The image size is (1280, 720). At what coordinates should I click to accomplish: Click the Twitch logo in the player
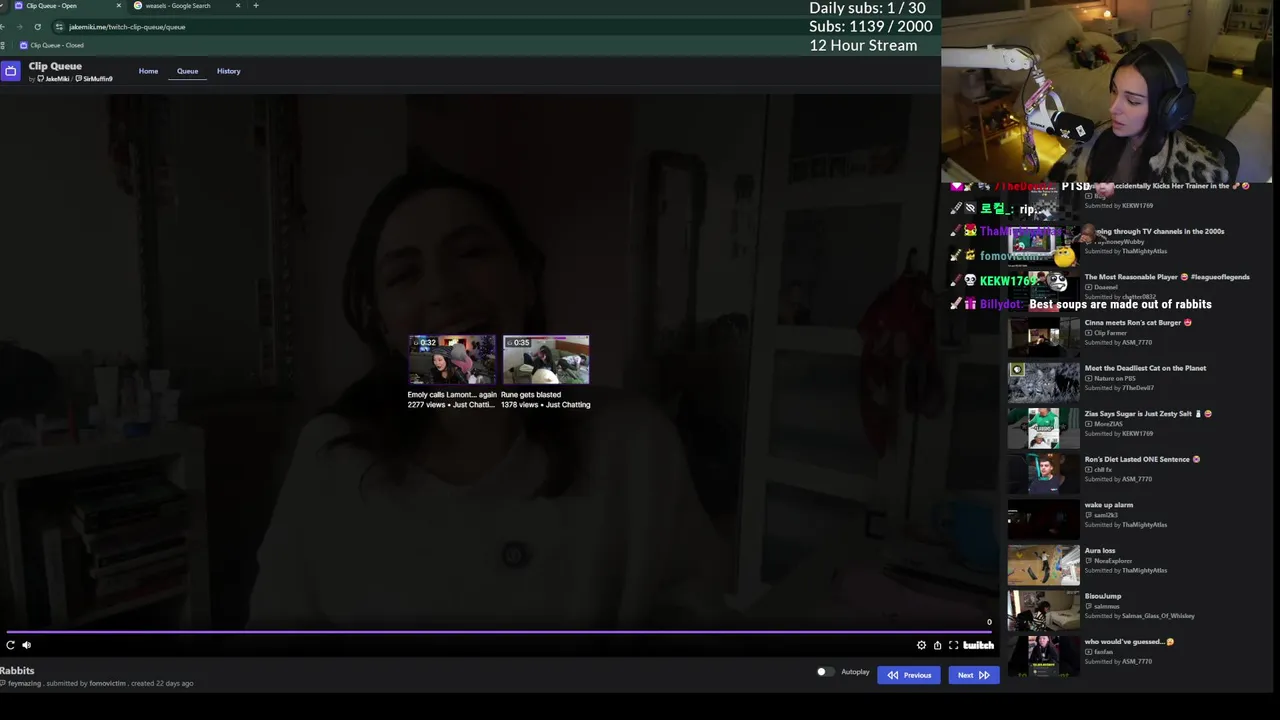pos(978,645)
